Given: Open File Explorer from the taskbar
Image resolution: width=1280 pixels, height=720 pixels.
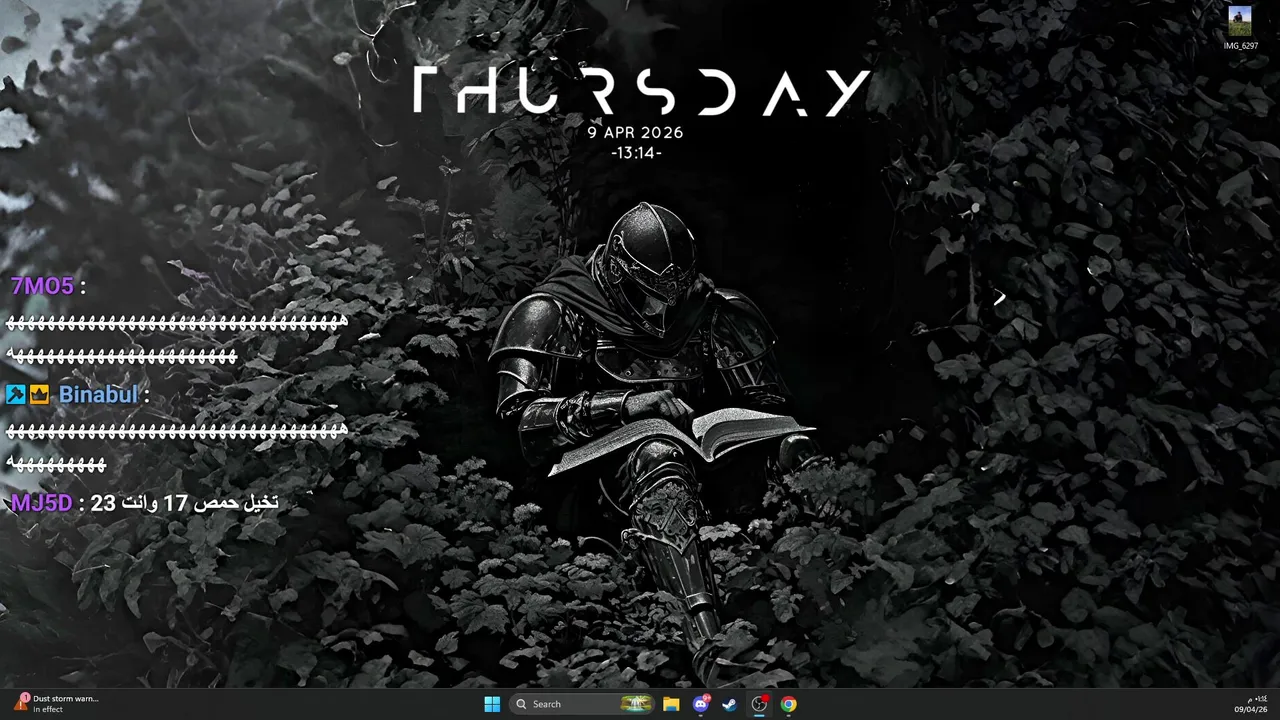Looking at the screenshot, I should click(x=671, y=704).
